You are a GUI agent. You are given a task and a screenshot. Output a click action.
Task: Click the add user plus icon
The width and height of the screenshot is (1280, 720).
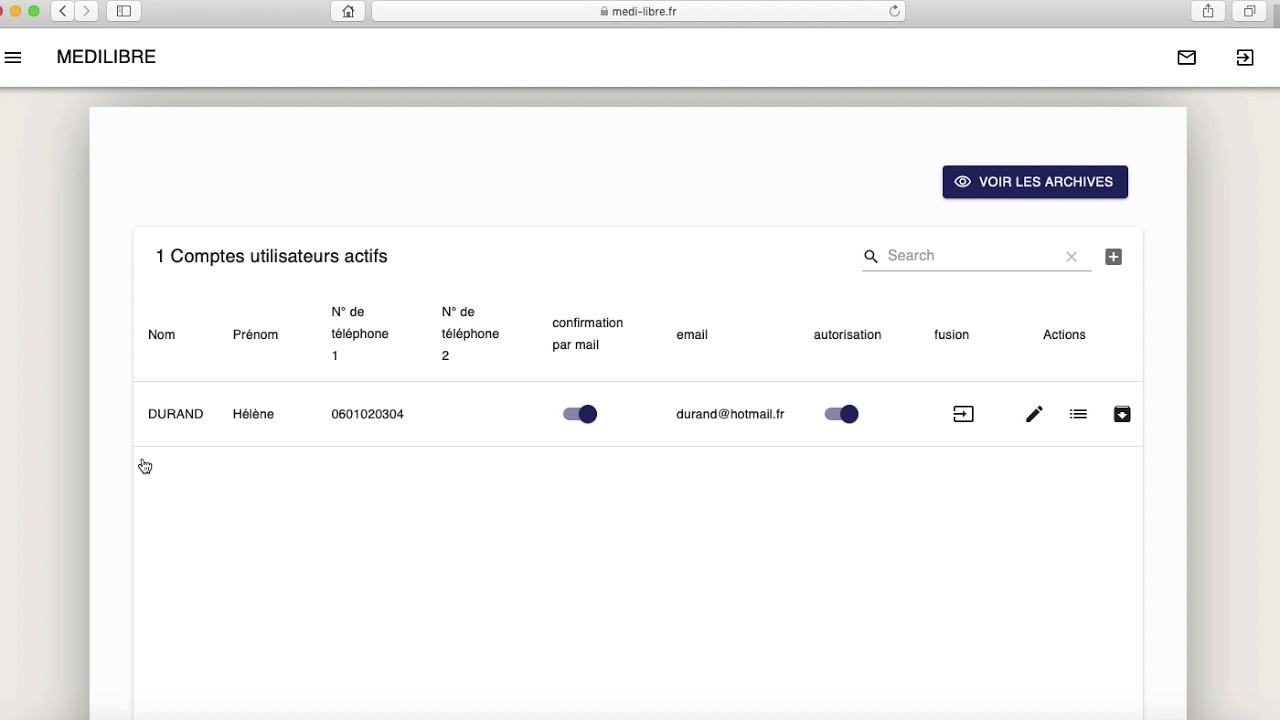pos(1113,257)
